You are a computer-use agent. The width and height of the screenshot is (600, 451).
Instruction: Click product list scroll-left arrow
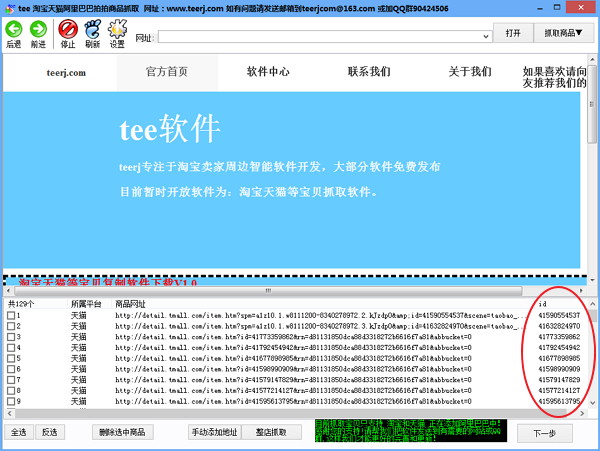9,414
